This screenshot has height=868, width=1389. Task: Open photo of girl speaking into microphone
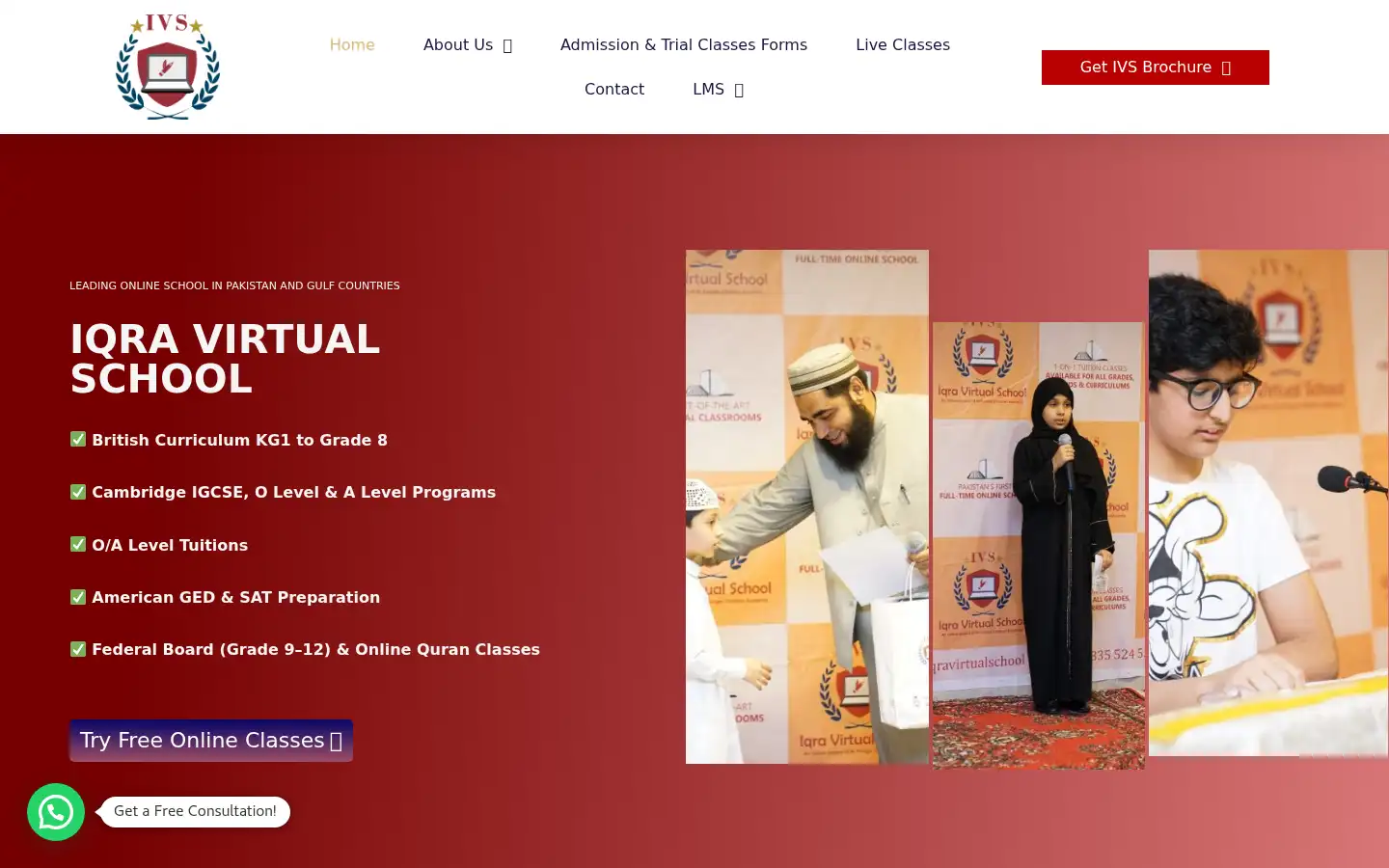(1039, 546)
